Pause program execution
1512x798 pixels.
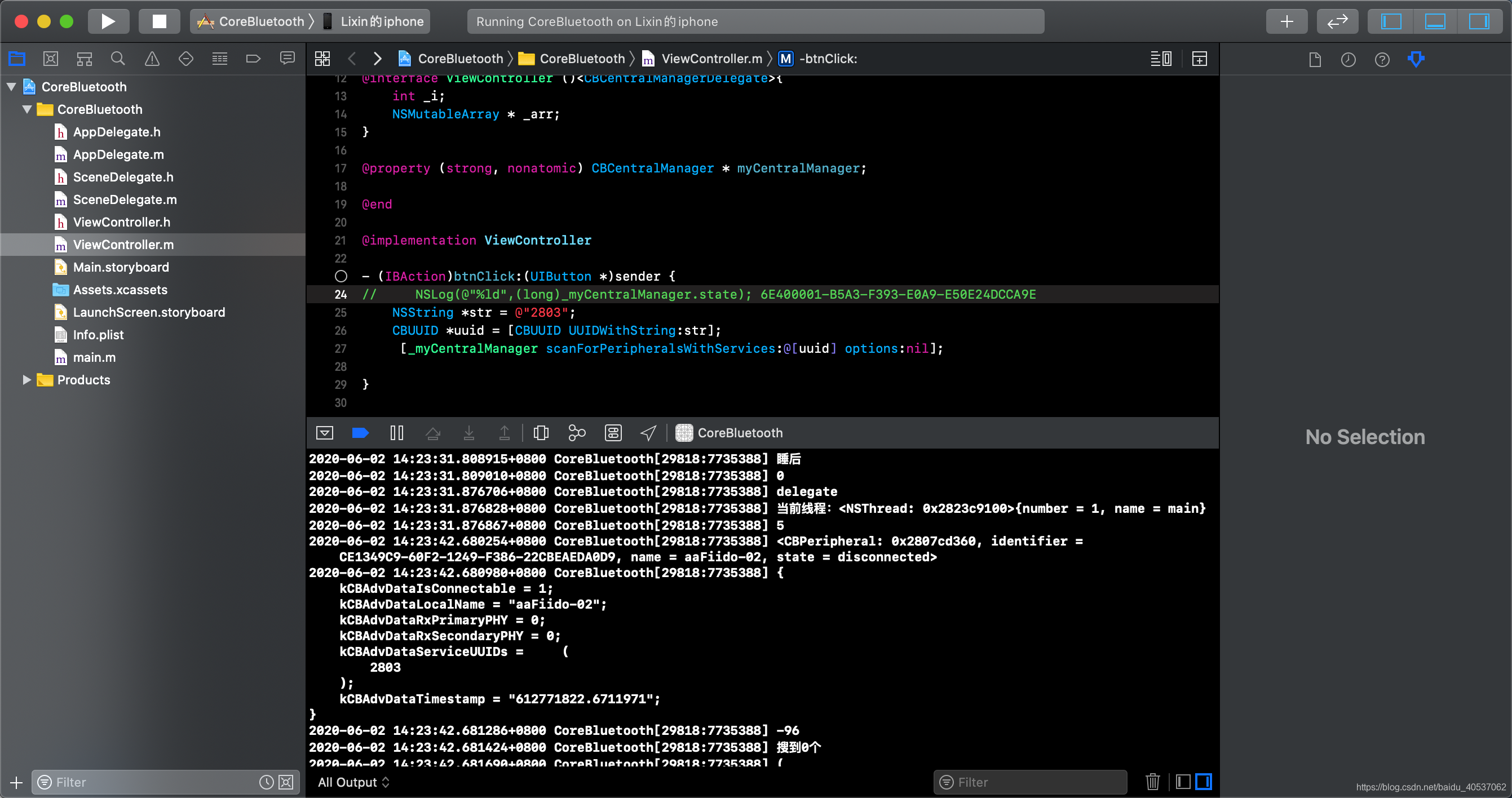coord(397,433)
